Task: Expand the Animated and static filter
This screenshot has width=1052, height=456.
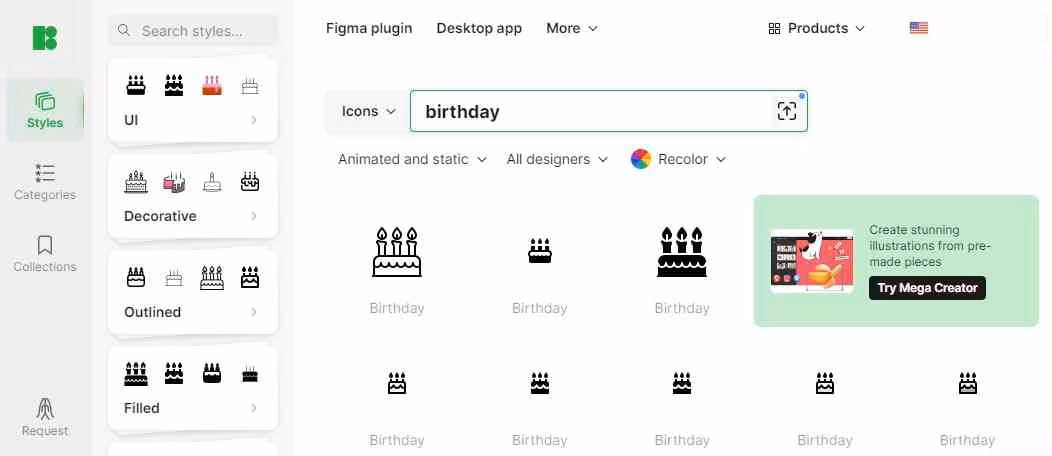Action: 412,159
